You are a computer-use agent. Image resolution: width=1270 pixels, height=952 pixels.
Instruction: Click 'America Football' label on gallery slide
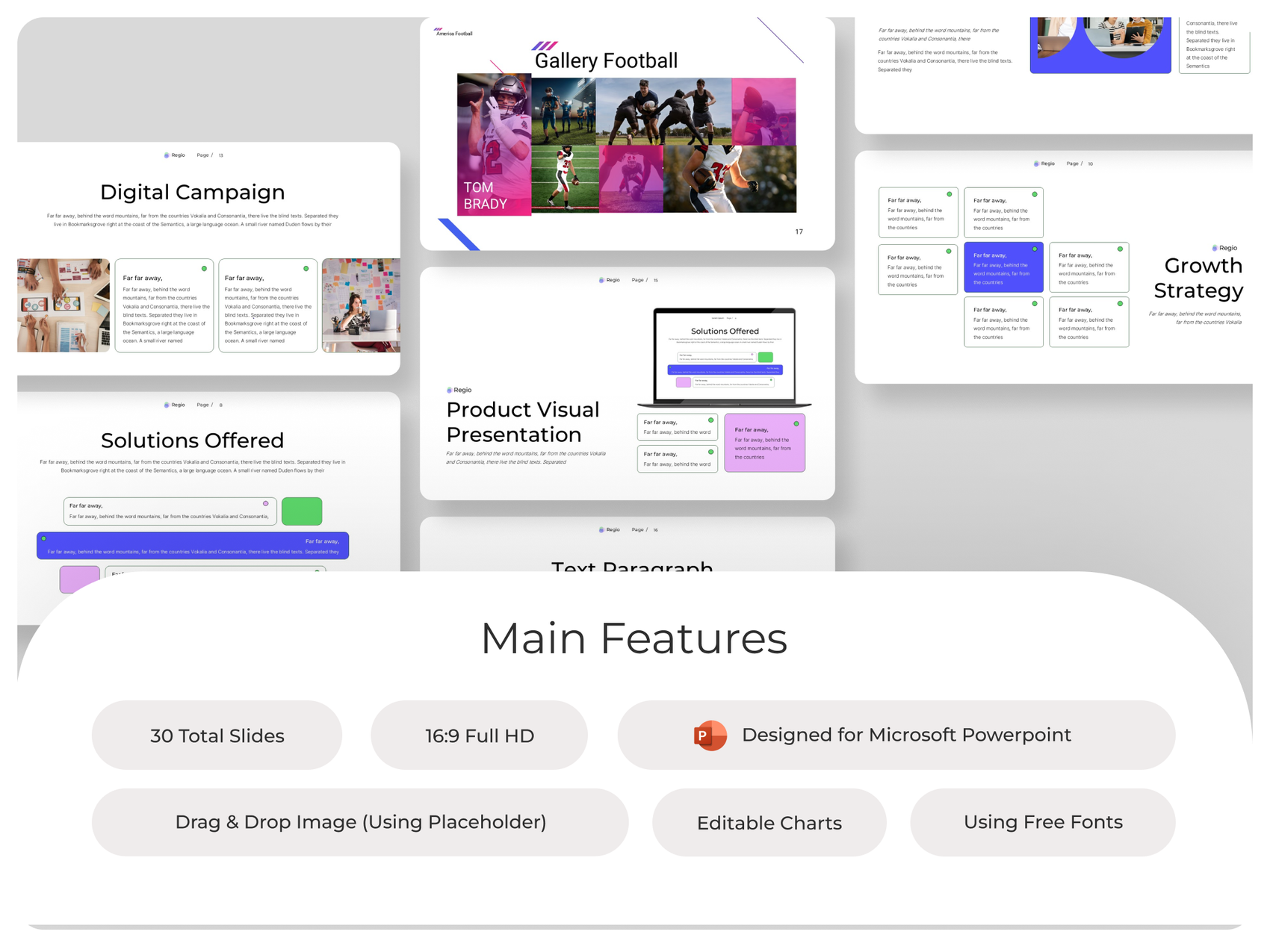[x=453, y=33]
